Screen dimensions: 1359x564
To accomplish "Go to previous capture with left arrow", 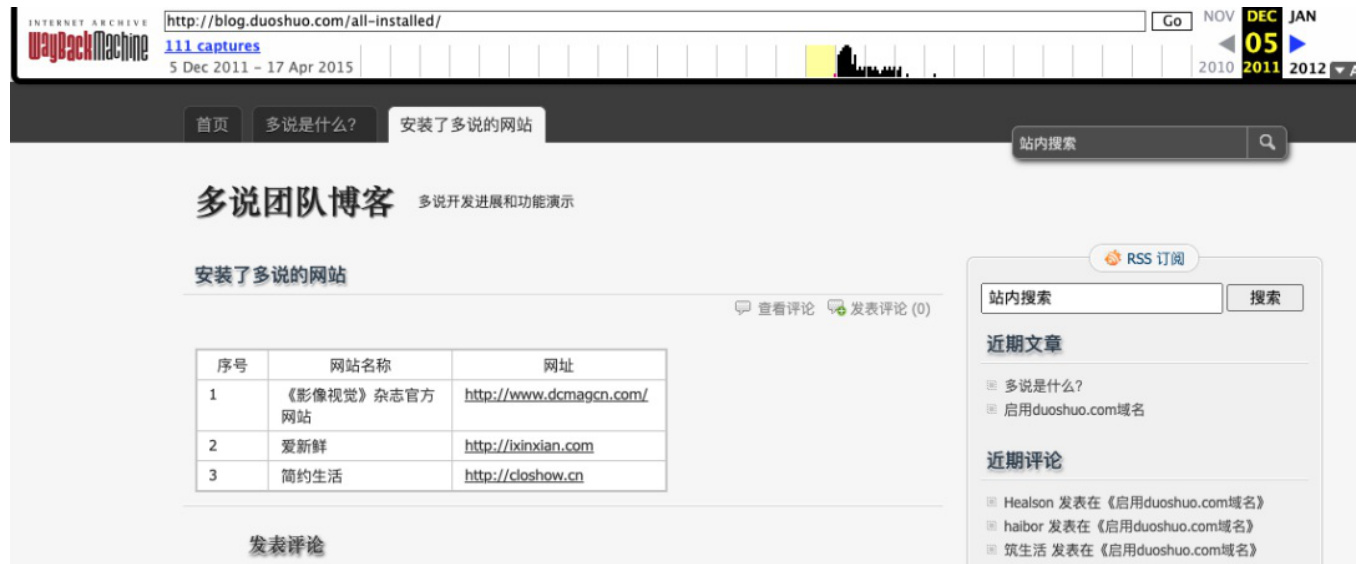I will click(x=1226, y=43).
